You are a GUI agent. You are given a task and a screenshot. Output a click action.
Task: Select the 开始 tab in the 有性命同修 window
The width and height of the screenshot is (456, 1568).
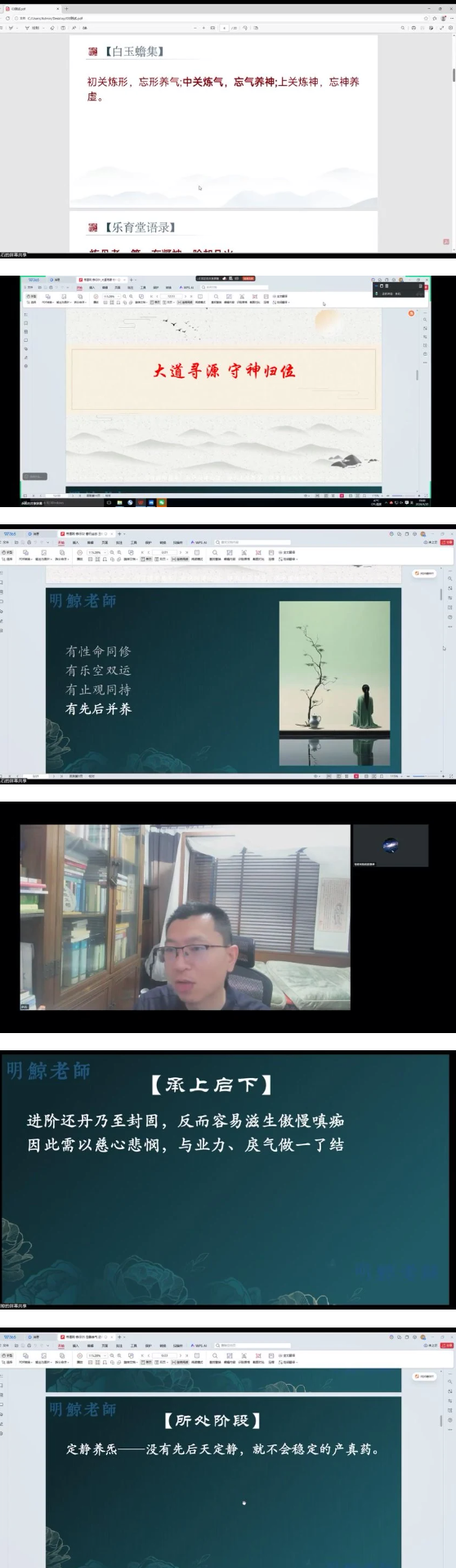click(x=61, y=542)
